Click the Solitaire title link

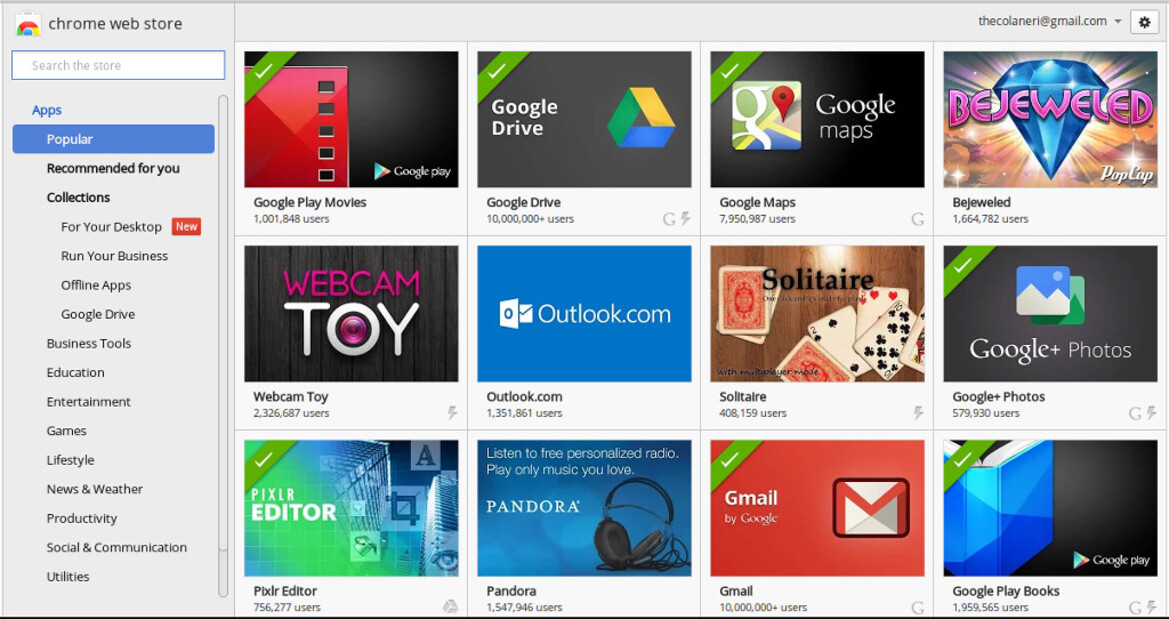(743, 397)
